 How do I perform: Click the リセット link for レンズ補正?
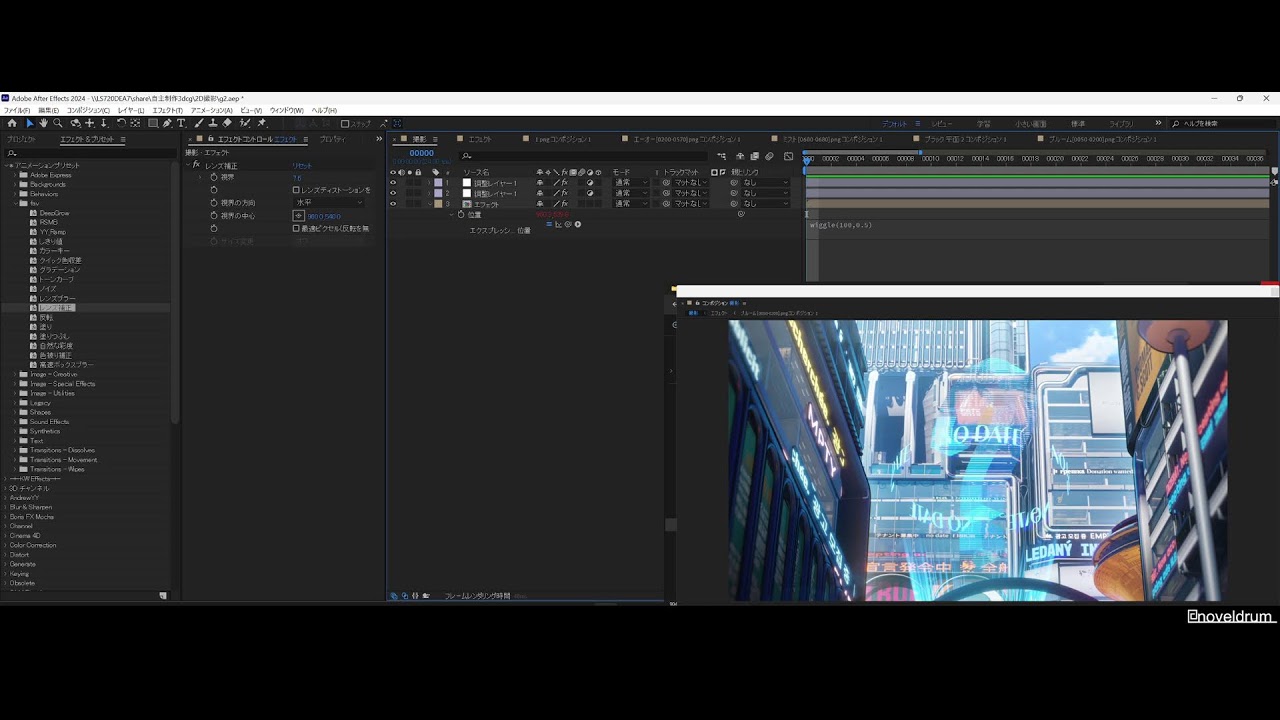point(302,165)
